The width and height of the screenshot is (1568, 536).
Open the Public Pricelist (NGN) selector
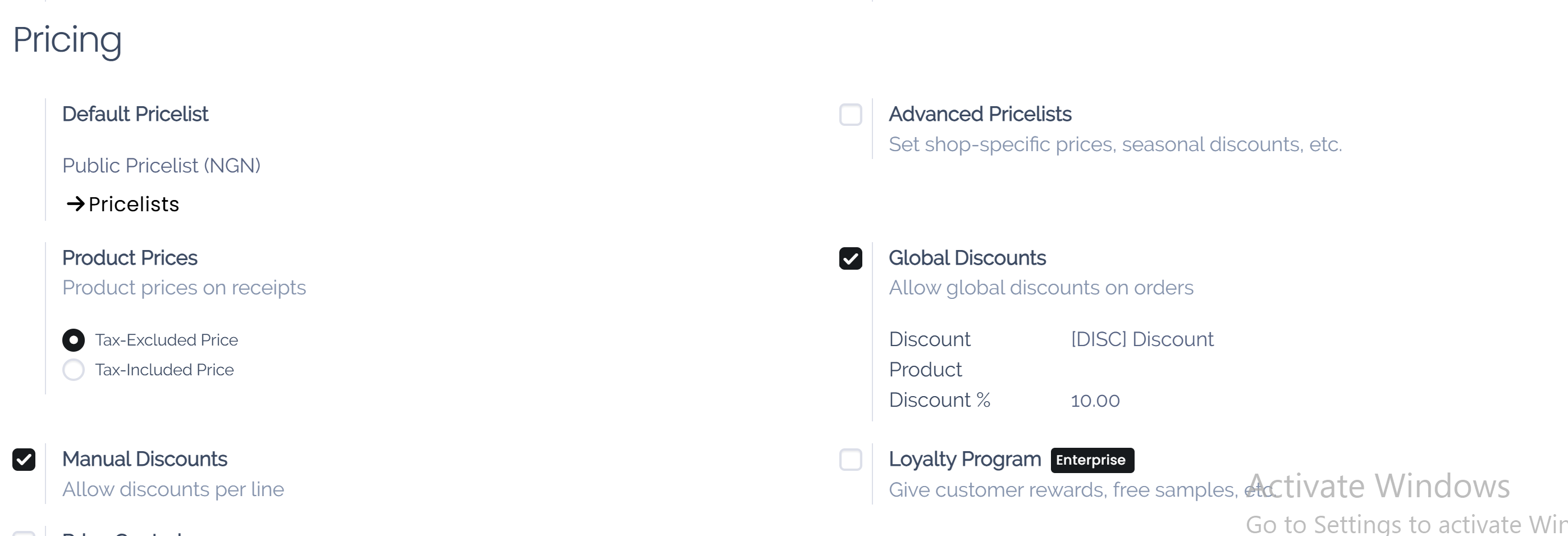[161, 165]
